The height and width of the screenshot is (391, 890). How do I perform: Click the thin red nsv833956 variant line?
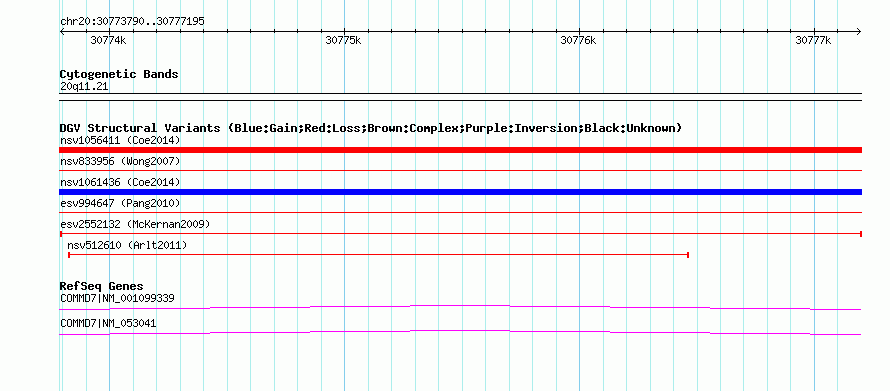point(460,170)
